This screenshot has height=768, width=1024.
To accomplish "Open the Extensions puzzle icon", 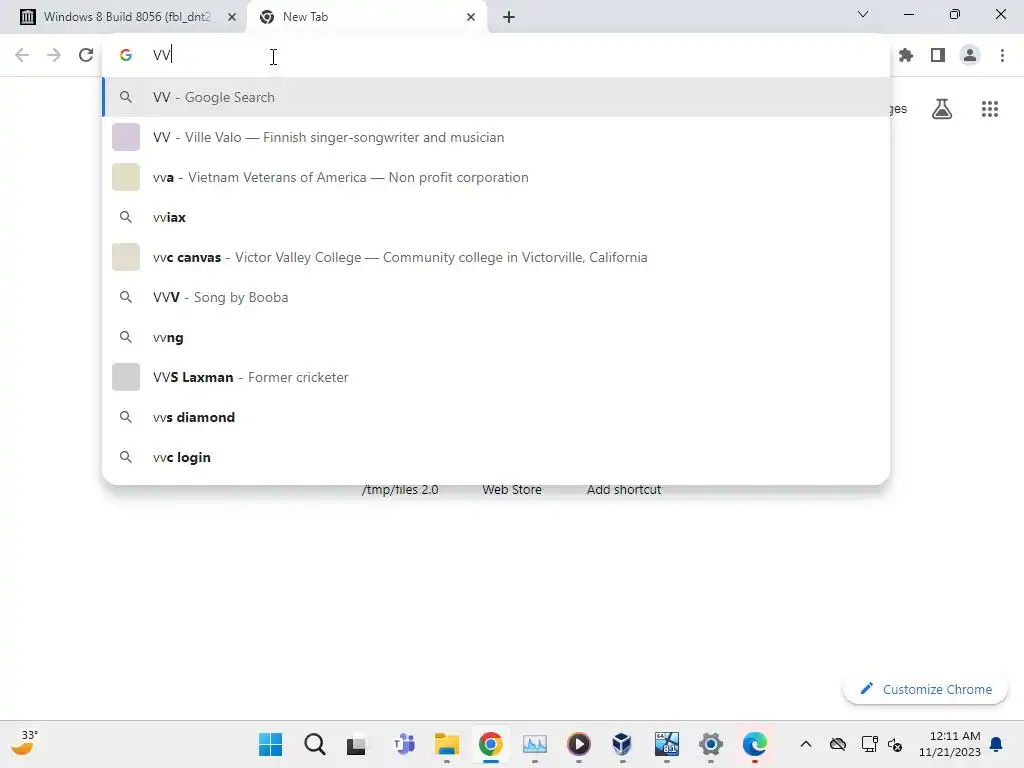I will click(x=906, y=55).
